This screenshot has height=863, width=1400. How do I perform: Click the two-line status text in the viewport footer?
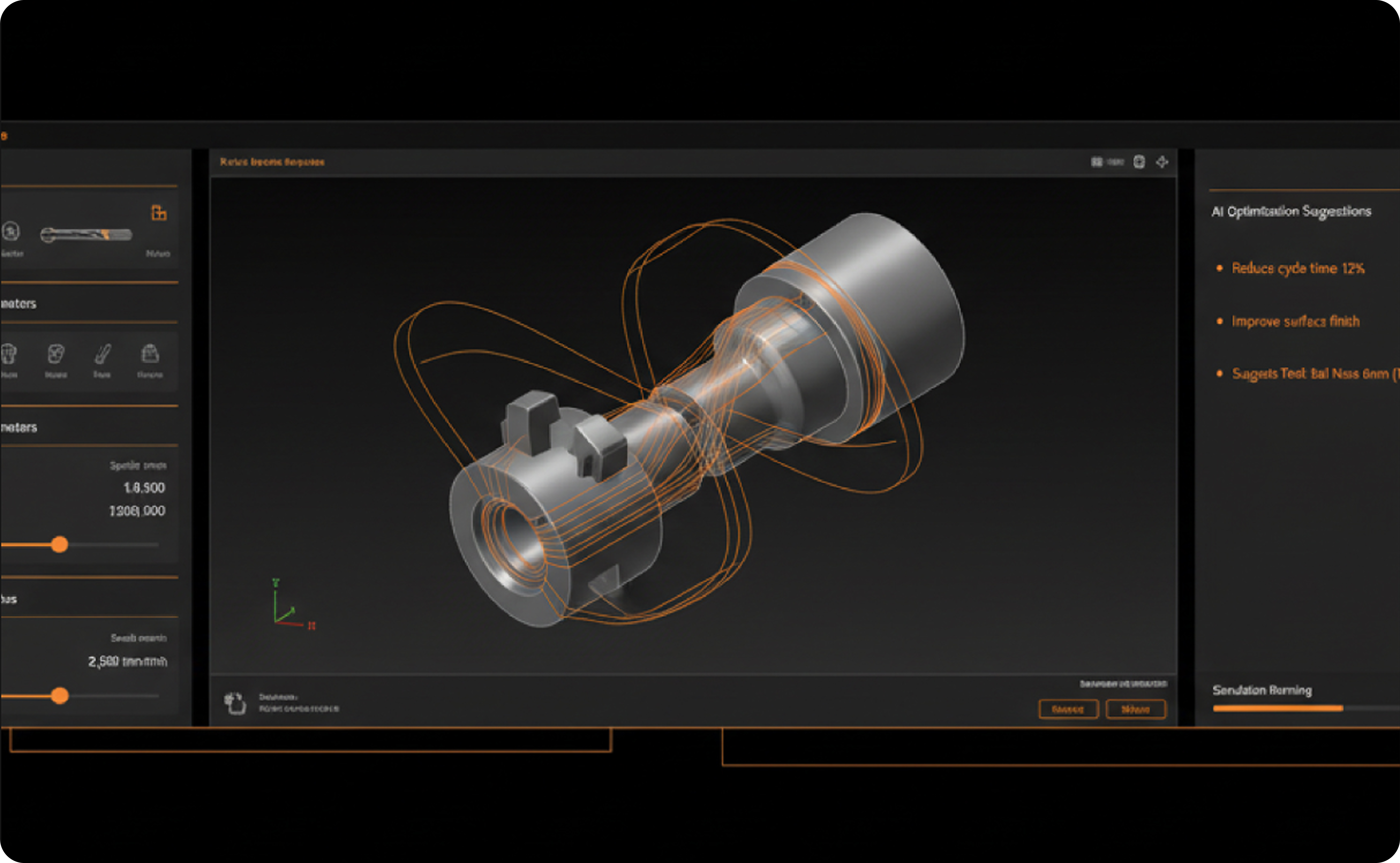pyautogui.click(x=299, y=703)
